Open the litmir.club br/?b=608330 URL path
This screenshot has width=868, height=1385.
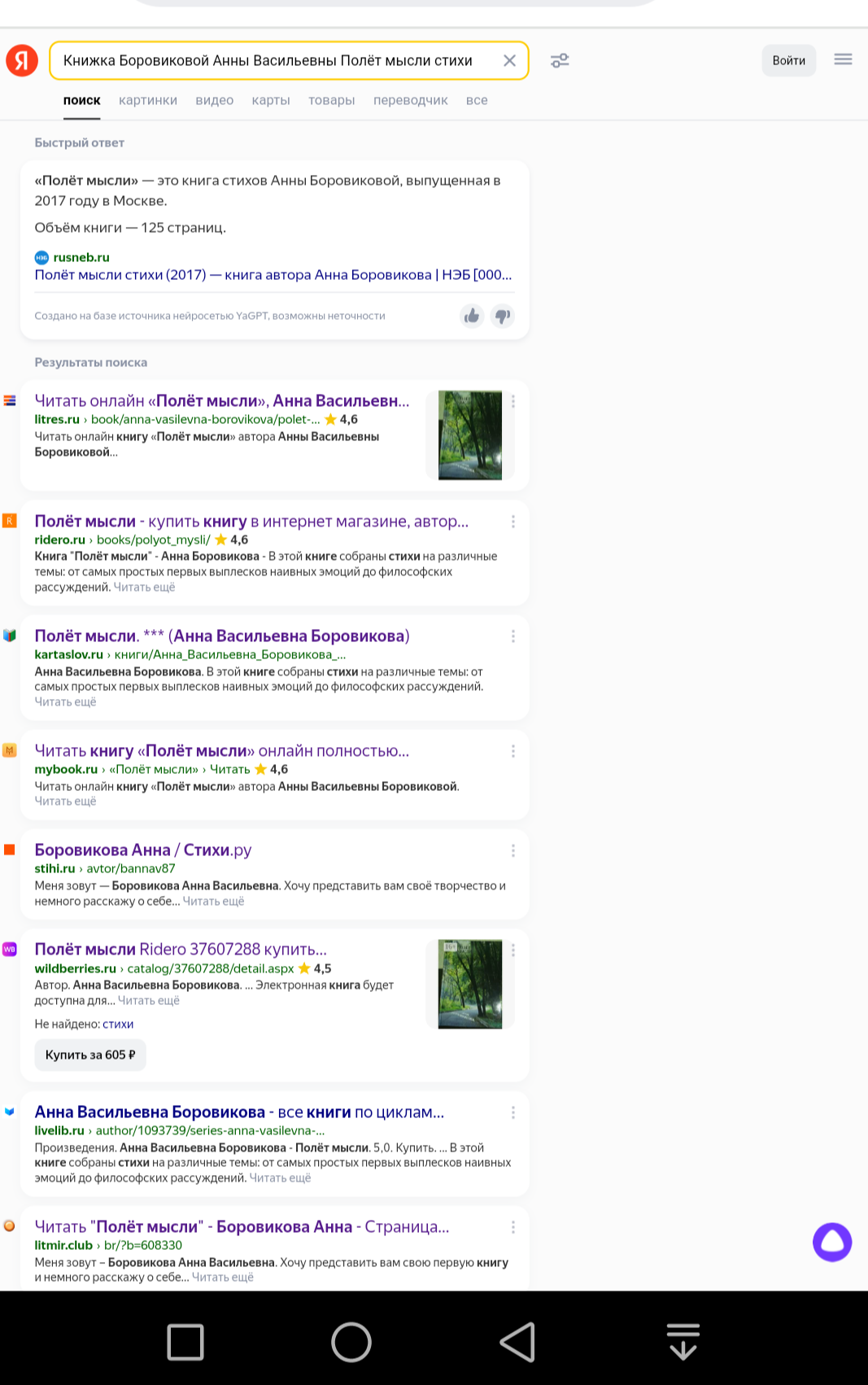(143, 1245)
